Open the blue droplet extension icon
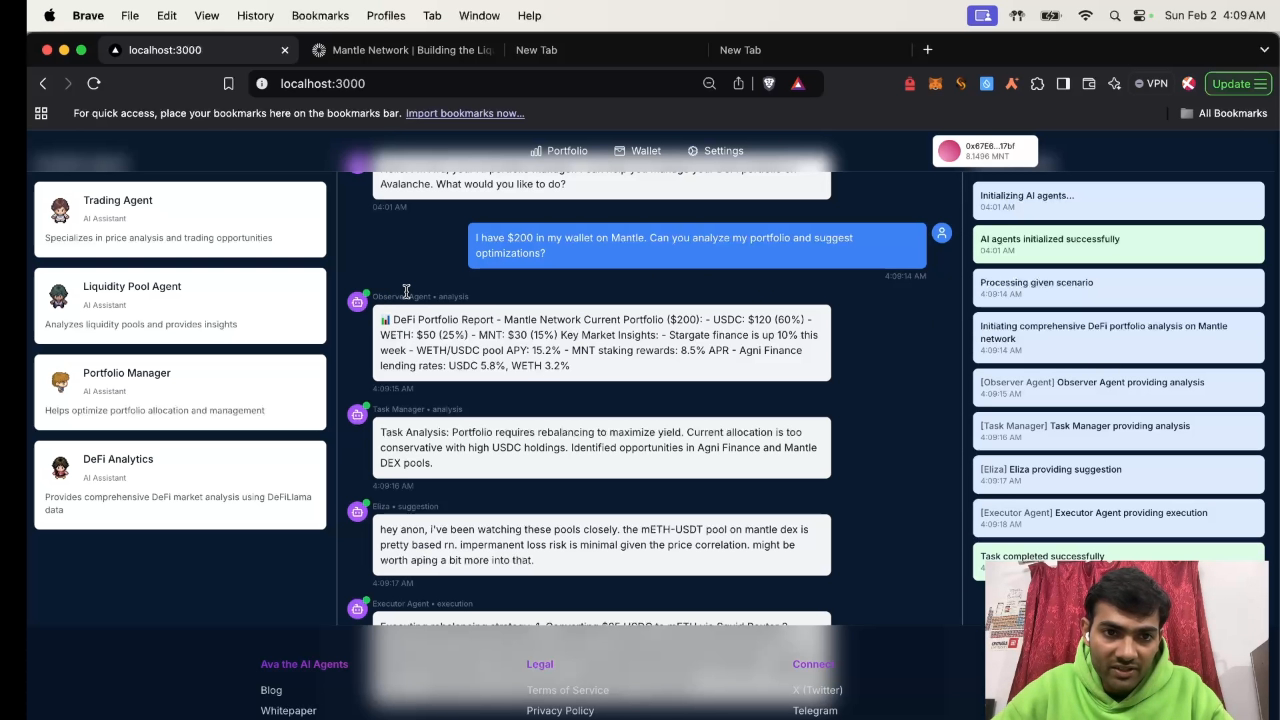This screenshot has height=720, width=1280. pos(986,84)
